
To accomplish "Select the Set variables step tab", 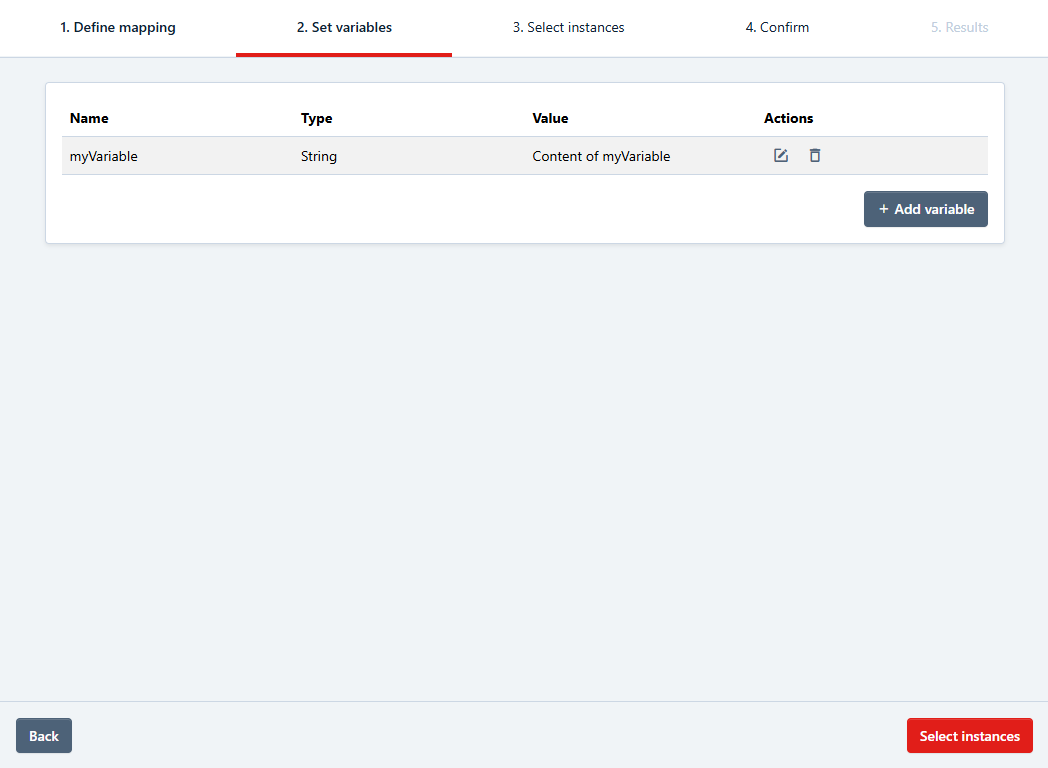I will click(x=344, y=28).
